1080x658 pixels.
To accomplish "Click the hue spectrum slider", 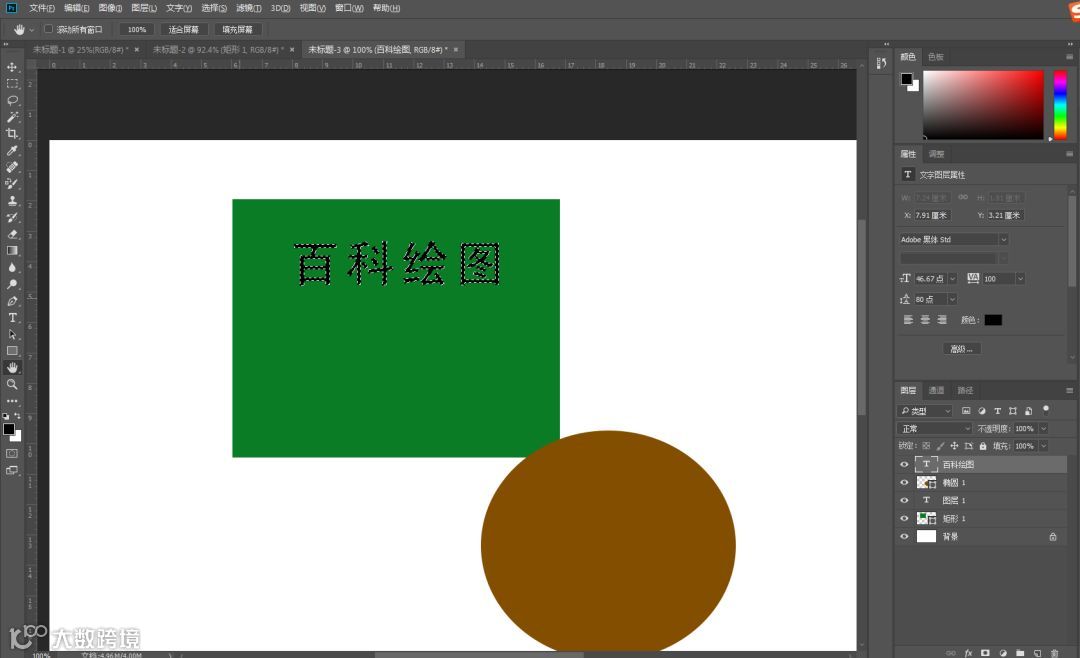I will click(1060, 105).
